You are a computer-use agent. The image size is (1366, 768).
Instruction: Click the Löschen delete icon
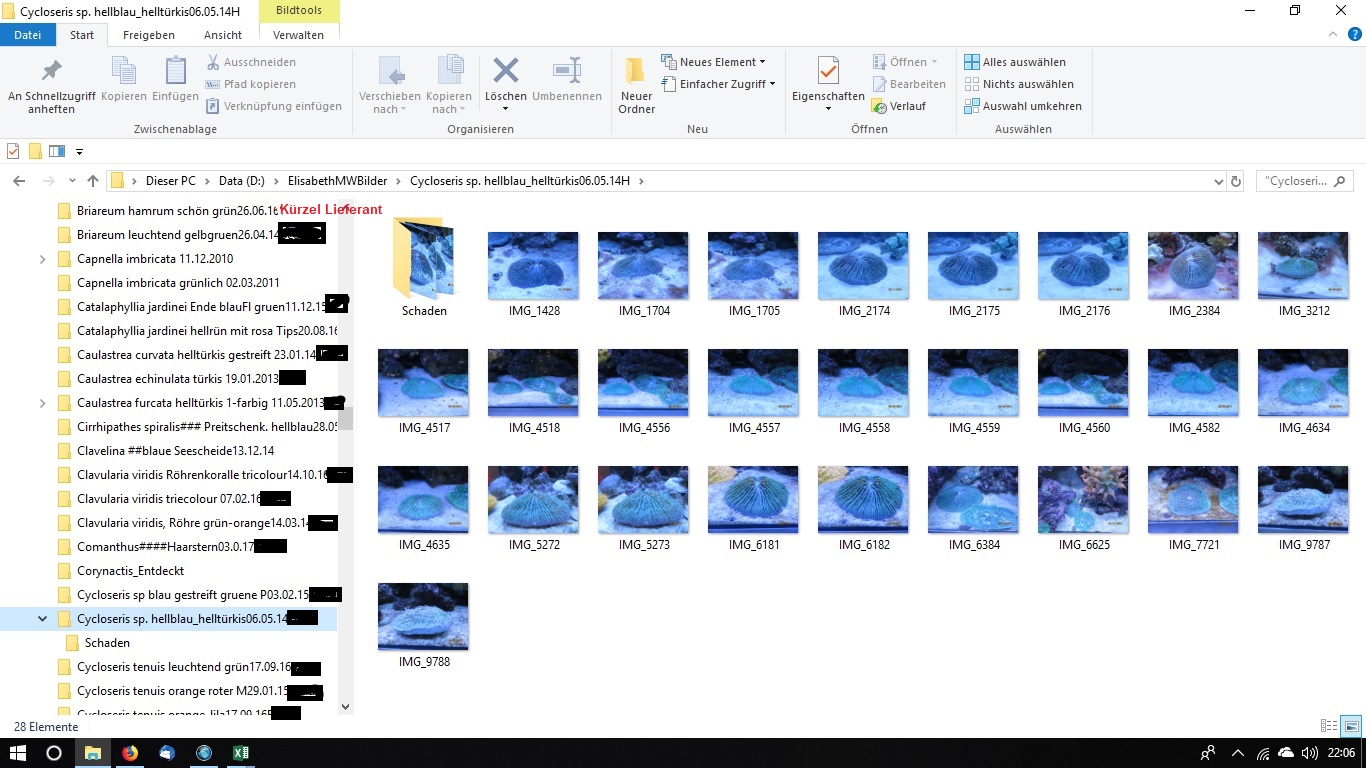pyautogui.click(x=506, y=72)
